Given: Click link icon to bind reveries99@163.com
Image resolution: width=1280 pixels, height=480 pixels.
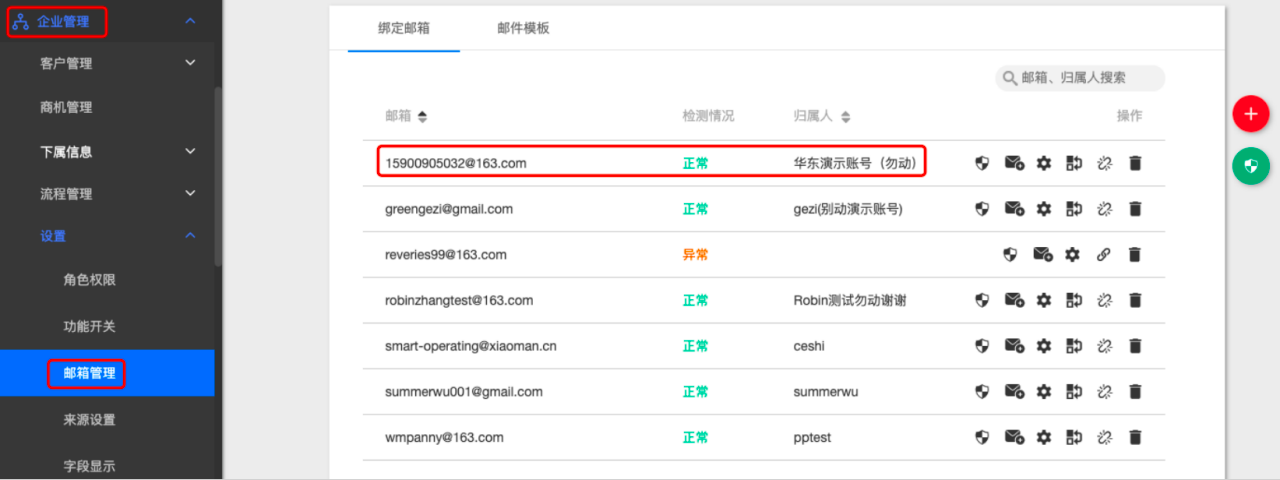Looking at the screenshot, I should point(1104,254).
